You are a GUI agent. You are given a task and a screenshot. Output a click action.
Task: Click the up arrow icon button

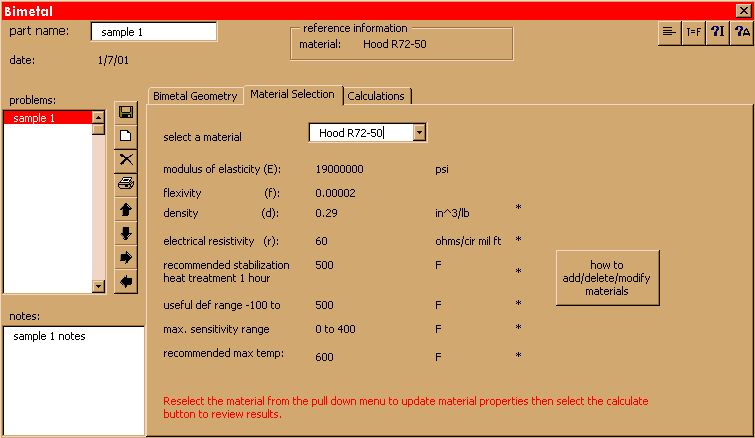coord(126,209)
